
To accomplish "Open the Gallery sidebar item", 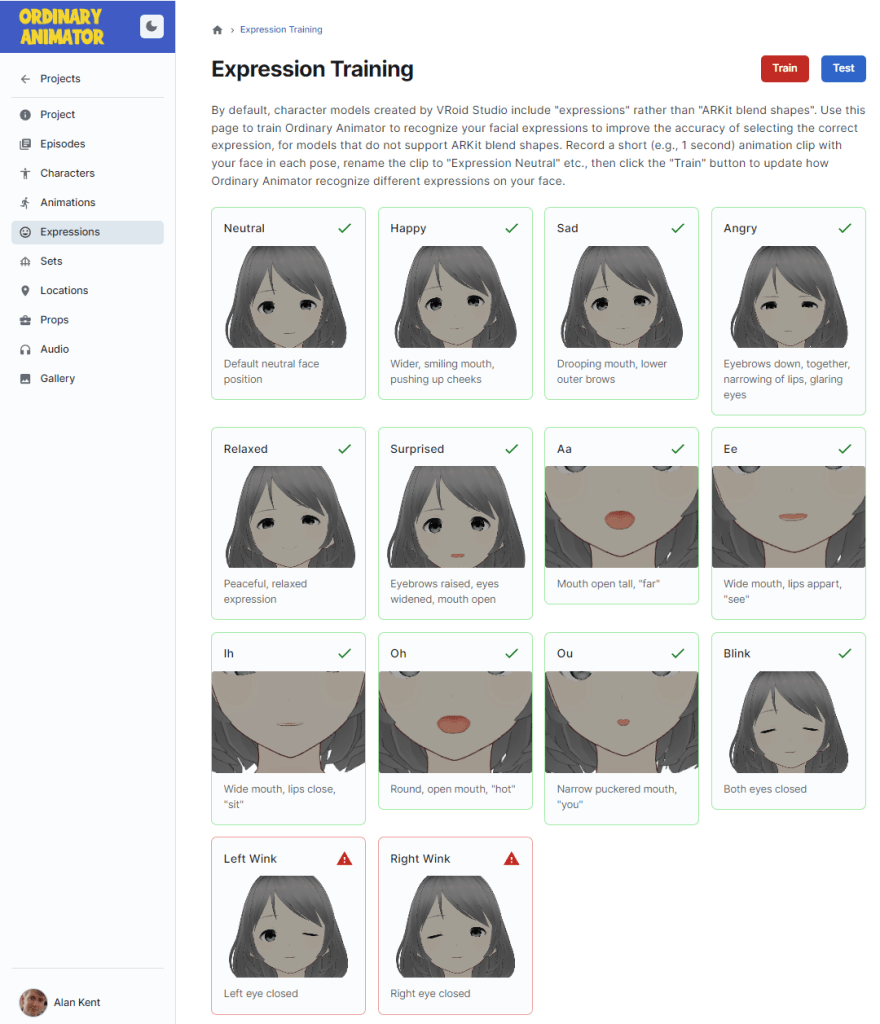I will [57, 379].
